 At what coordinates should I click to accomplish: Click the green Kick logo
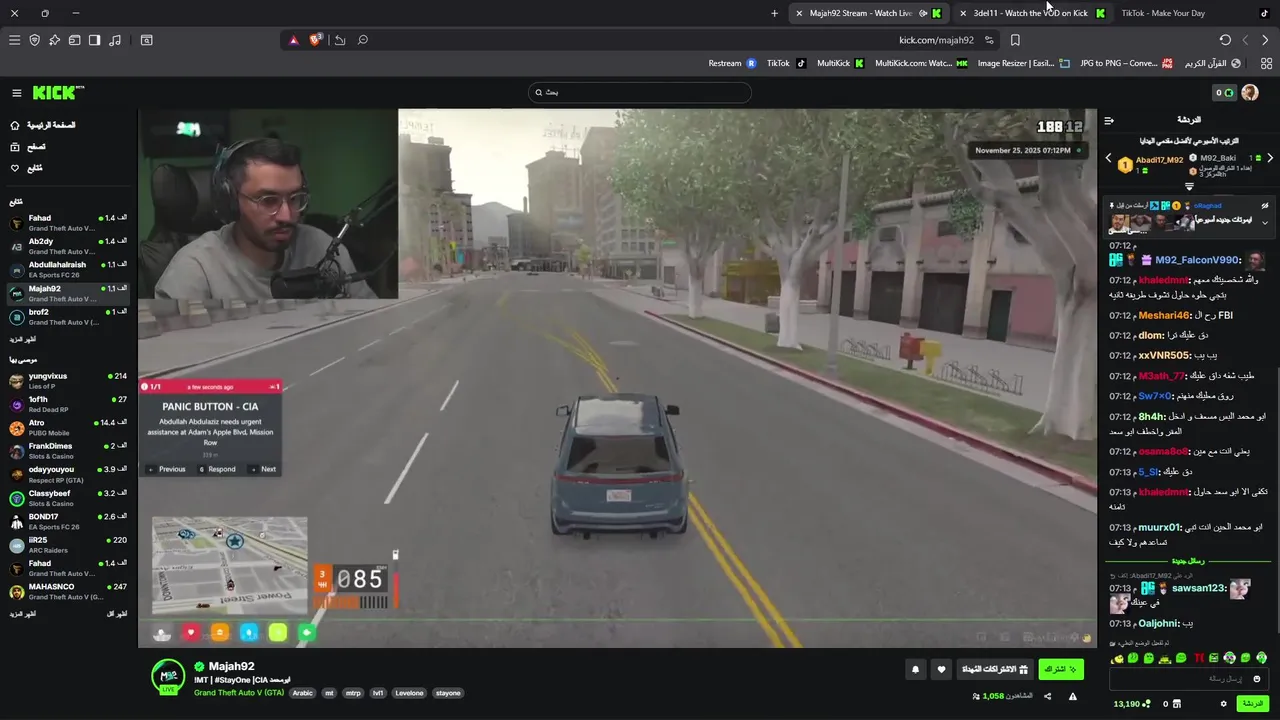[57, 92]
